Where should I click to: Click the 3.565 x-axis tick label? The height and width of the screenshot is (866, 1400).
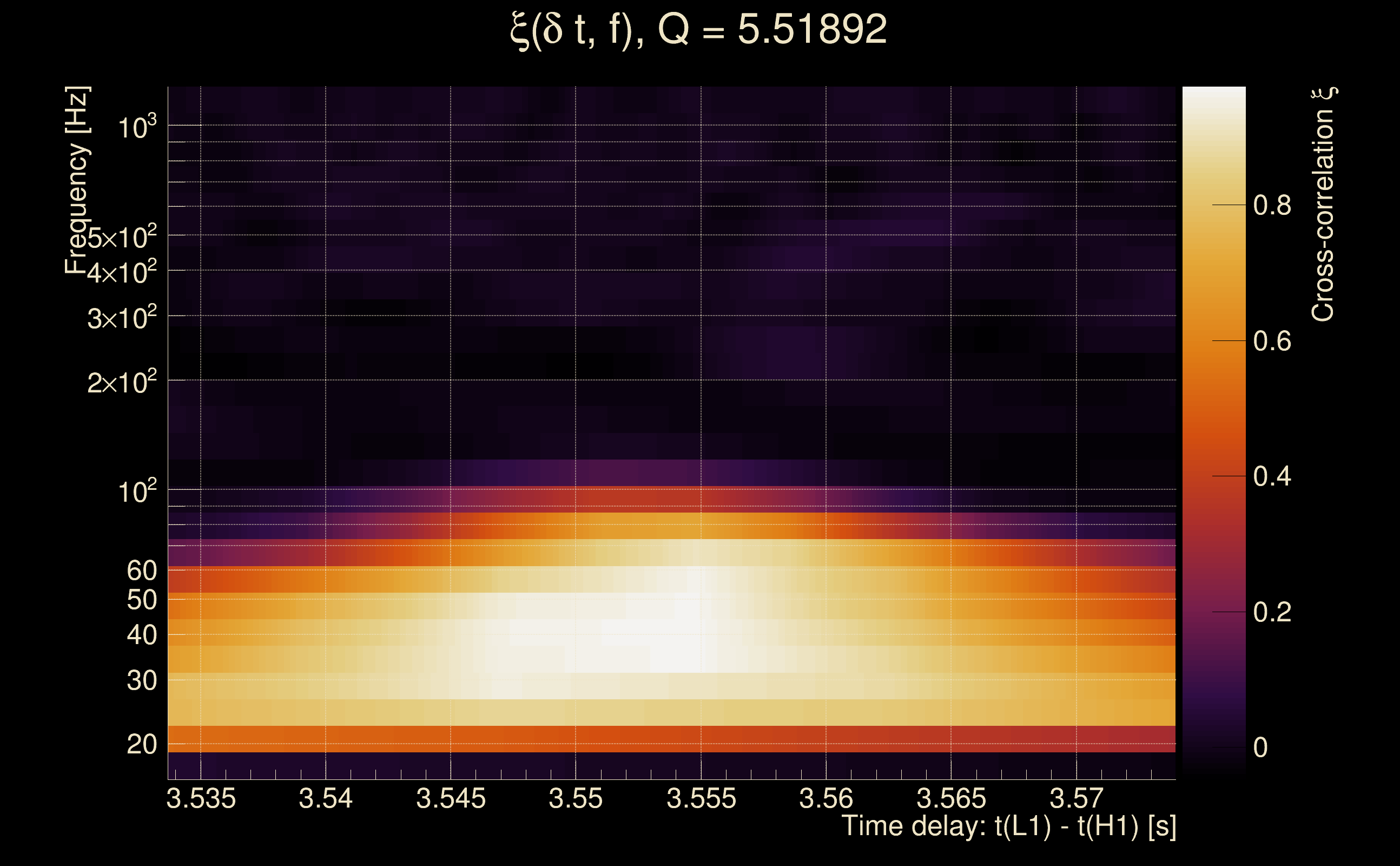tap(951, 798)
